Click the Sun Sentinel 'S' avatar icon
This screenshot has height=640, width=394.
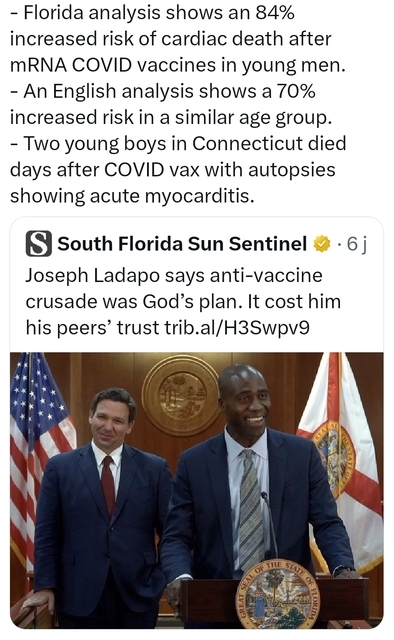[38, 244]
